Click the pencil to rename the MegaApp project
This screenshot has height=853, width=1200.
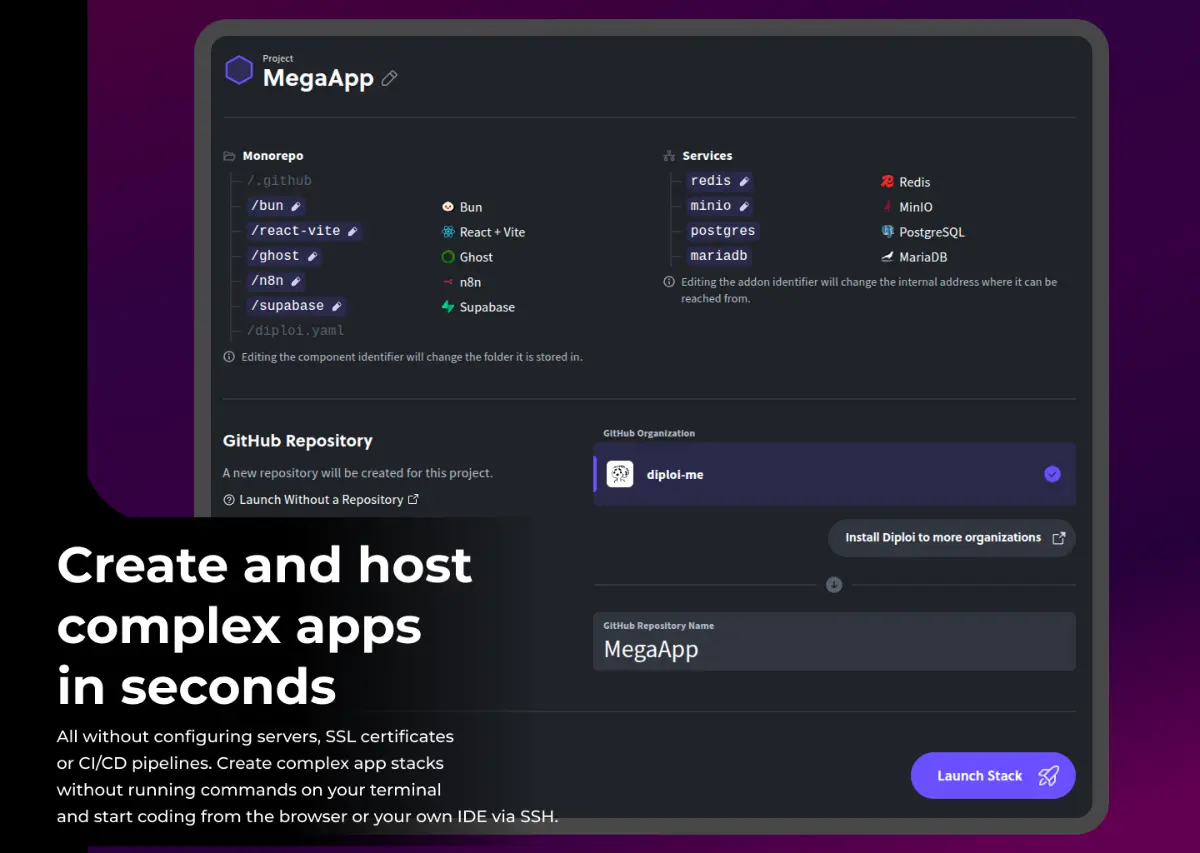(x=389, y=77)
